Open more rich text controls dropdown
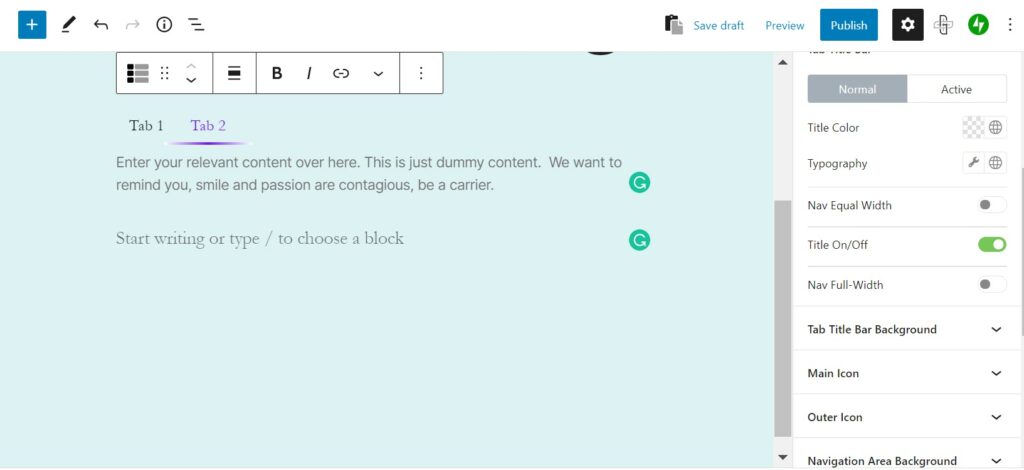The image size is (1024, 470). pos(378,73)
